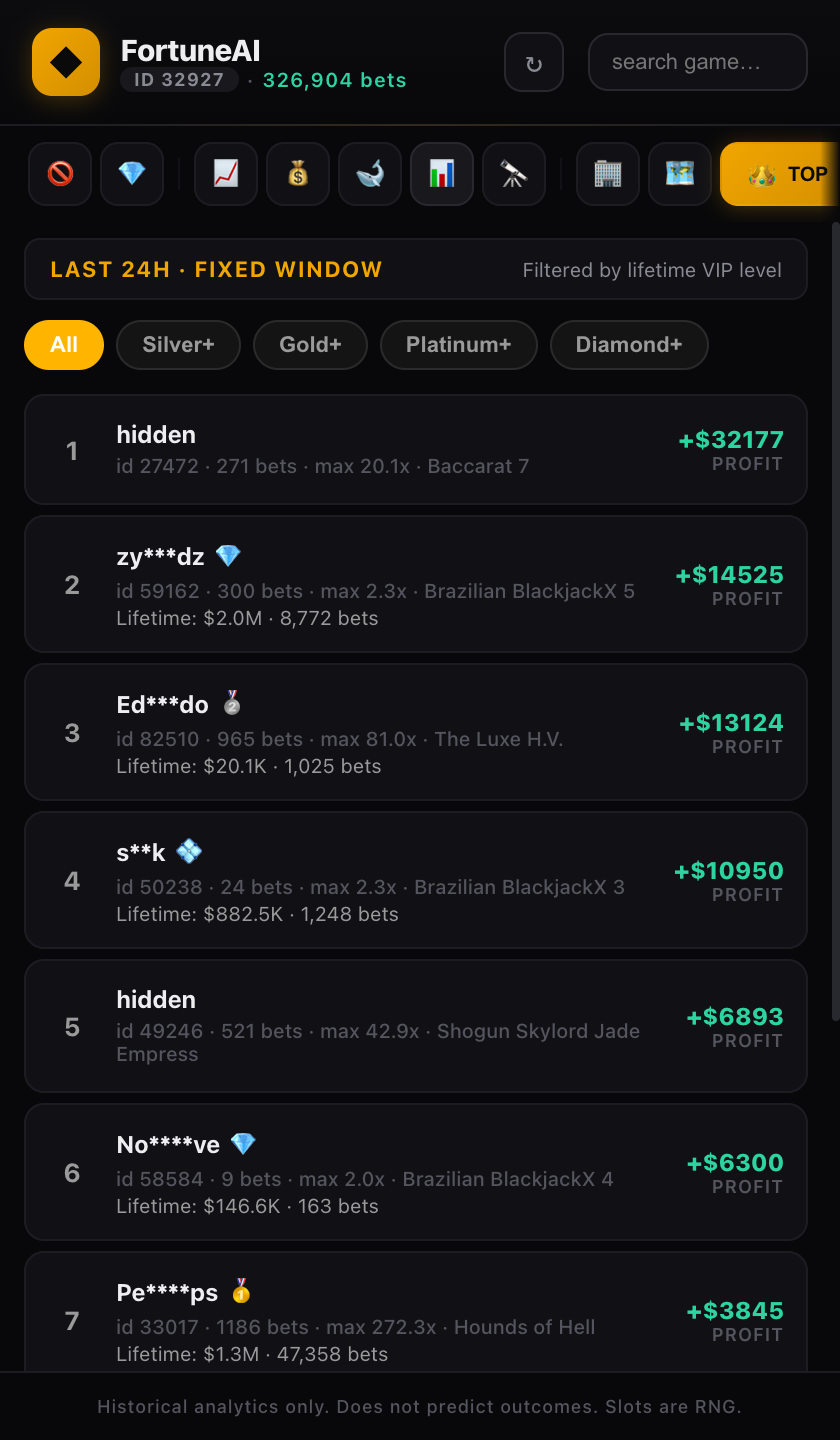Switch to the Diamond+ filter
The width and height of the screenshot is (840, 1440).
(x=629, y=344)
